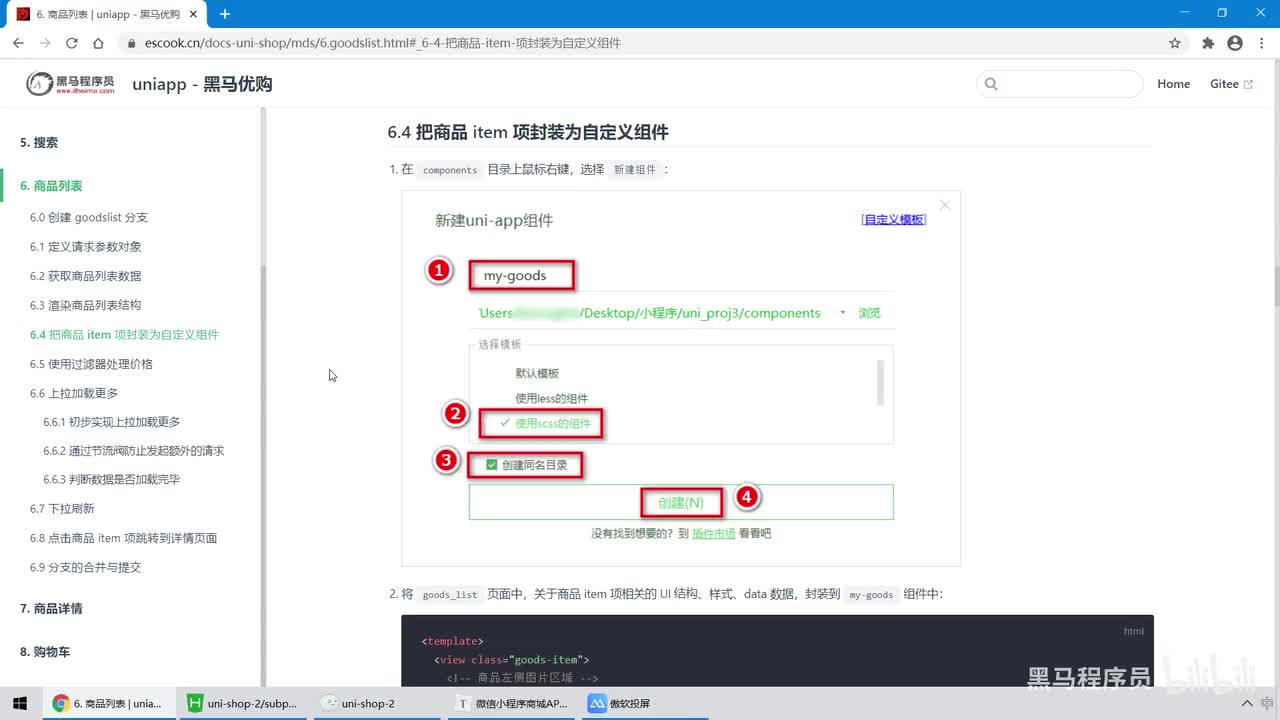Viewport: 1280px width, 720px height.
Task: View site security lock icon
Action: coord(131,43)
